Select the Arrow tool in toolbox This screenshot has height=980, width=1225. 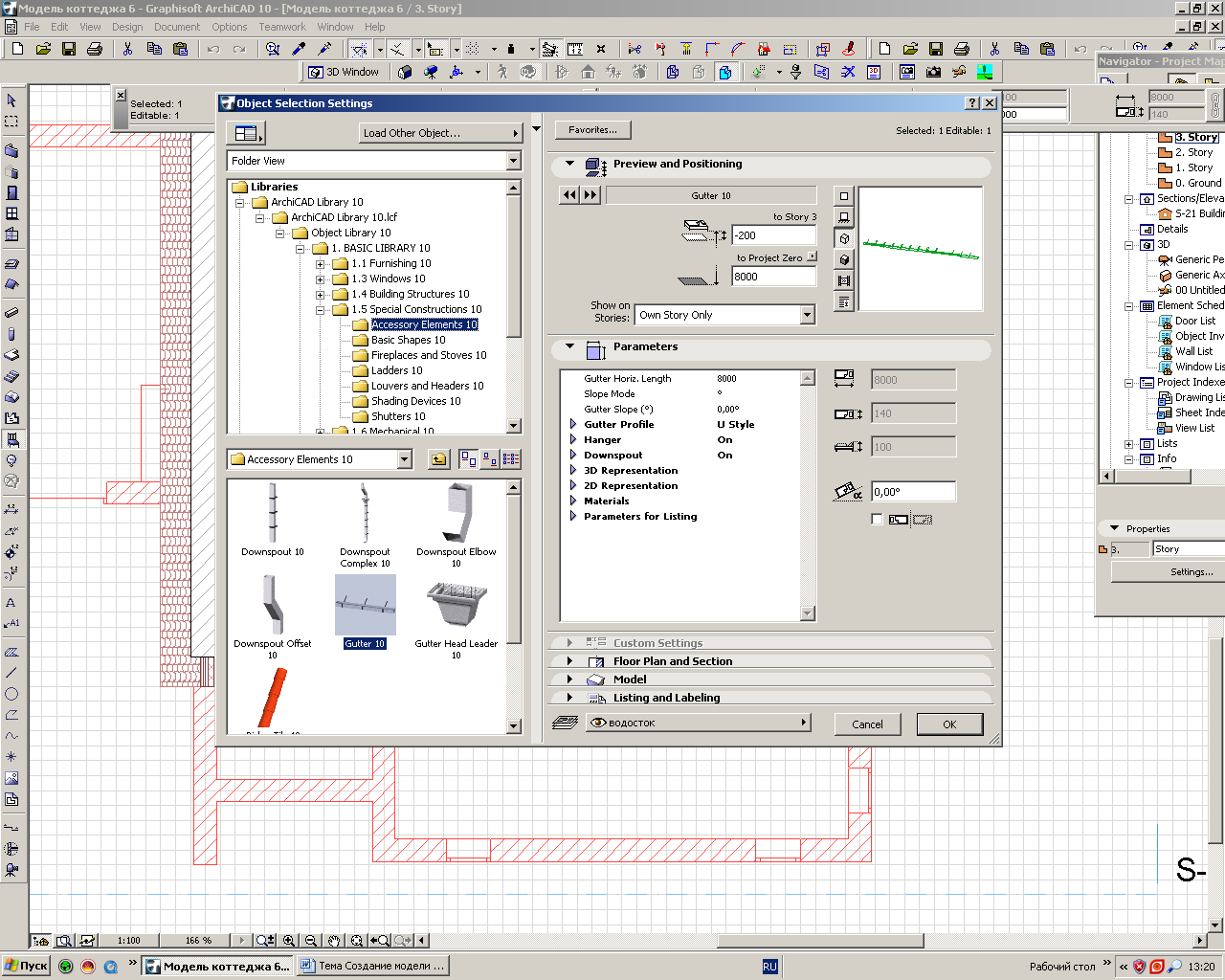tap(11, 100)
